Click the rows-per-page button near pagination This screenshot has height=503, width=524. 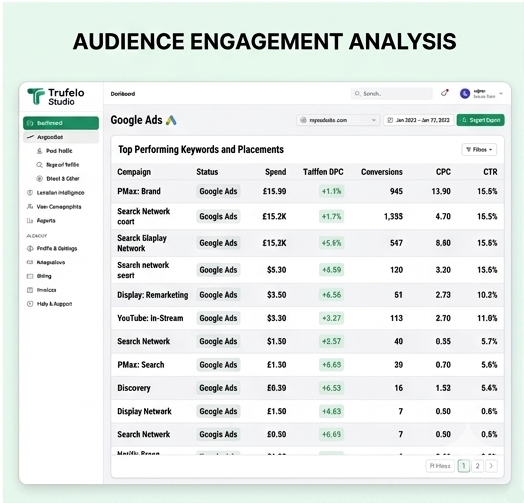click(x=440, y=466)
